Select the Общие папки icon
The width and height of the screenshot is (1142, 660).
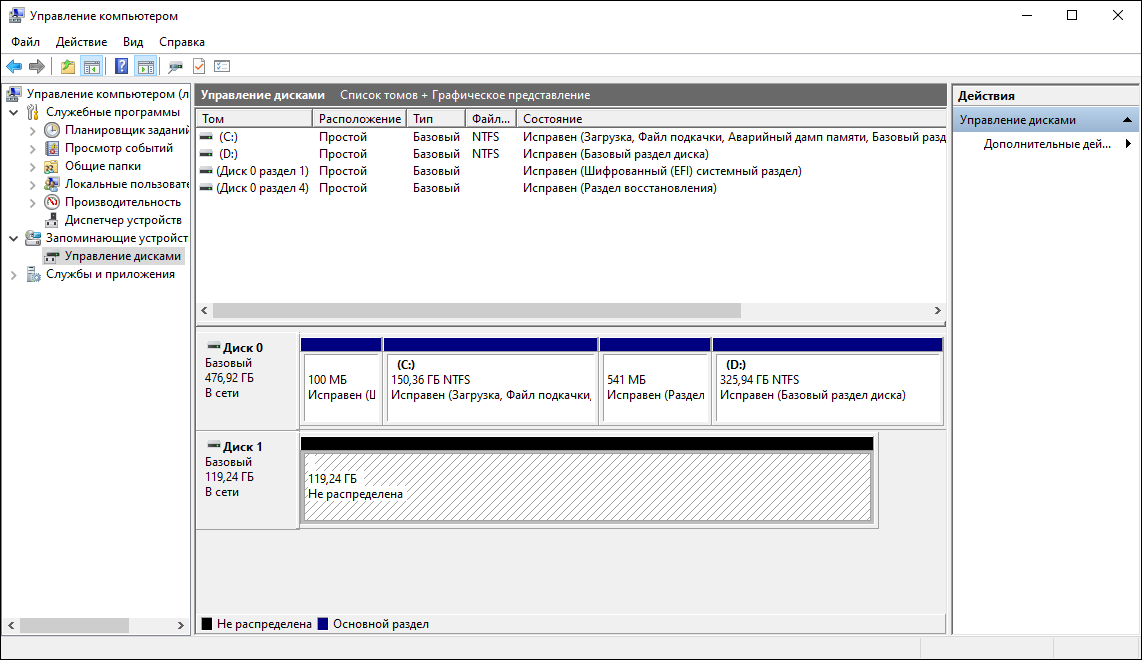(x=52, y=166)
